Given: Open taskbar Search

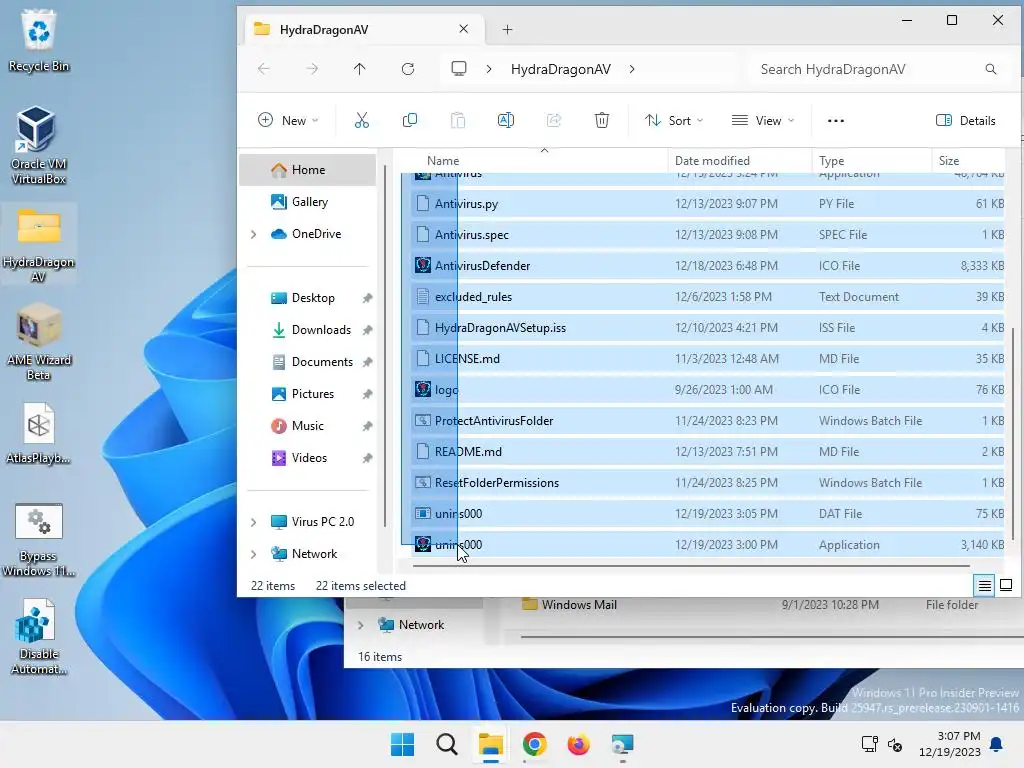Looking at the screenshot, I should click(x=447, y=744).
